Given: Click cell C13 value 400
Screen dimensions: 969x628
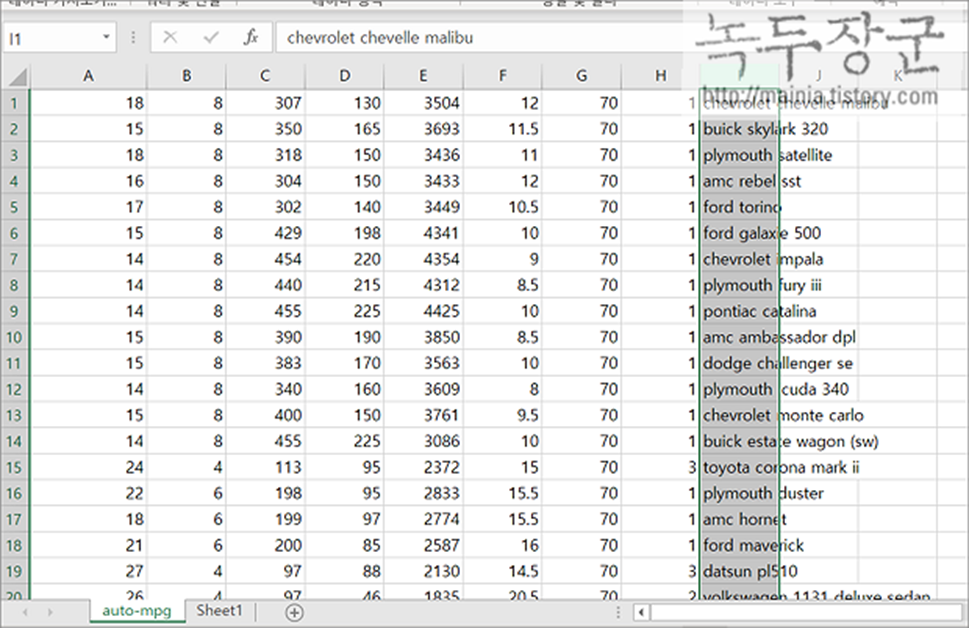Looking at the screenshot, I should pos(265,415).
